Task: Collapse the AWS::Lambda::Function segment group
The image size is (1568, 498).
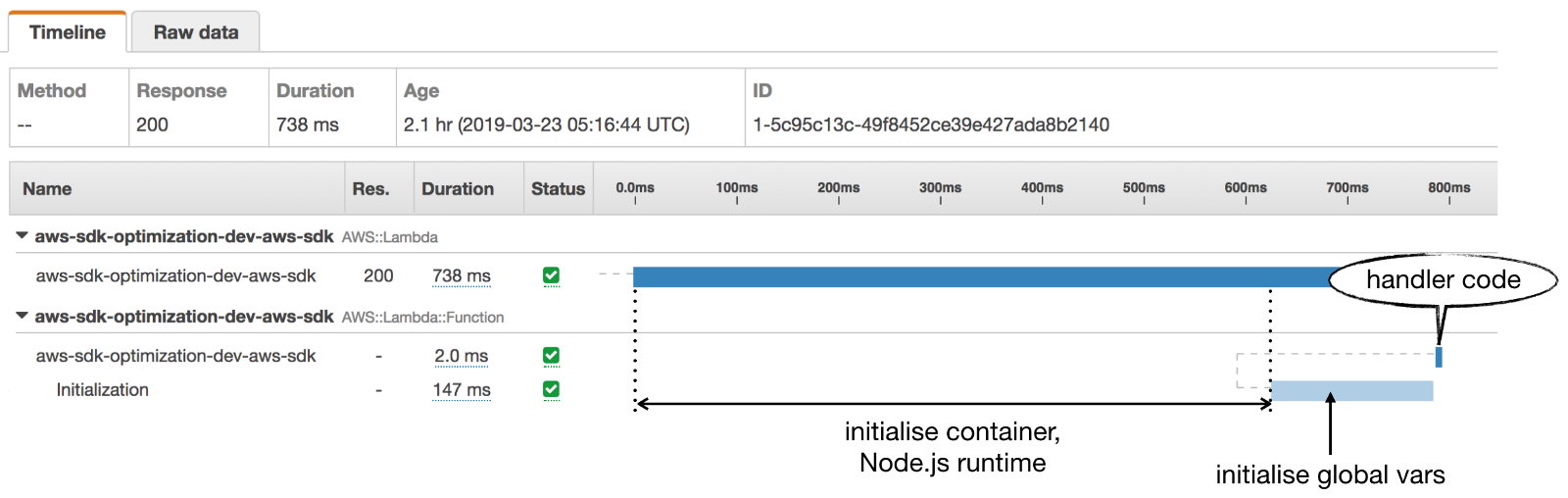Action: pos(23,317)
